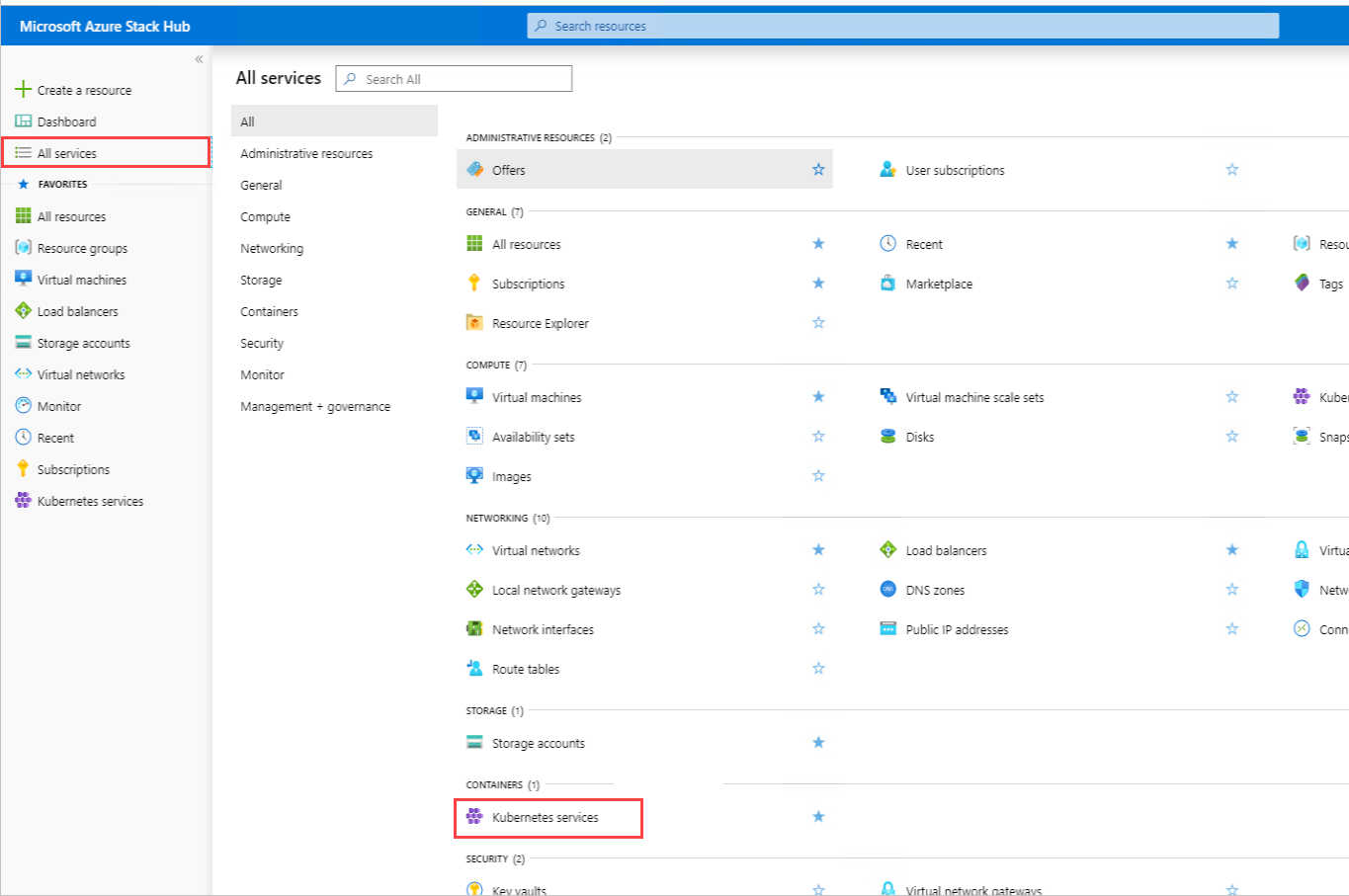Open the Offers service

(511, 169)
